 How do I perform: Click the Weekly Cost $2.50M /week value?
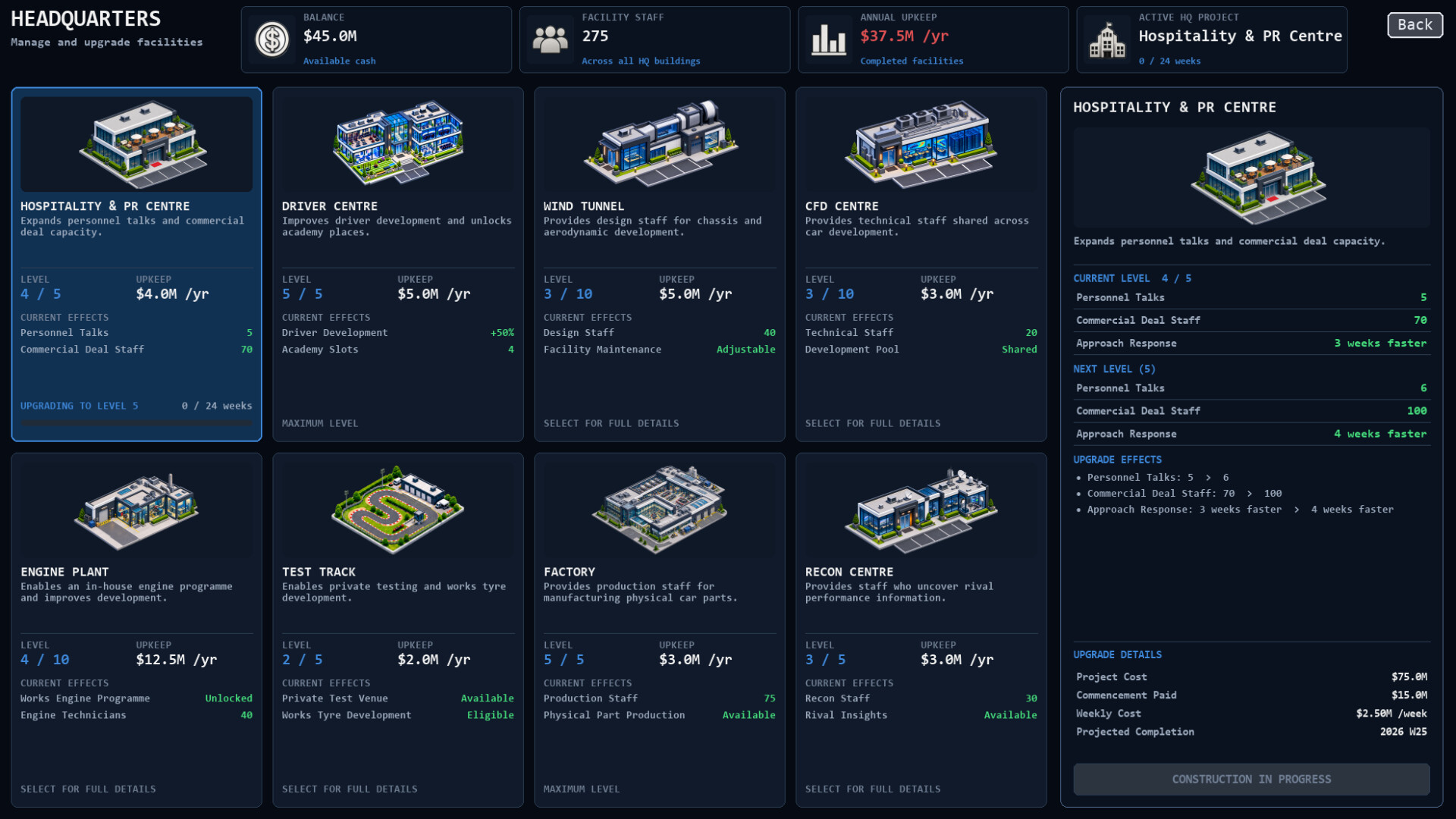pyautogui.click(x=1392, y=714)
